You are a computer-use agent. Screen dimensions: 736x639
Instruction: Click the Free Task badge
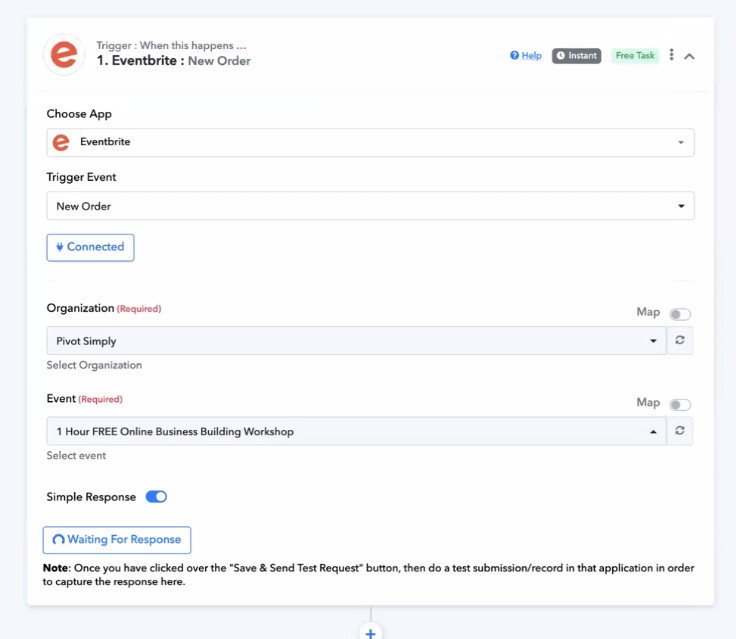[x=635, y=56]
